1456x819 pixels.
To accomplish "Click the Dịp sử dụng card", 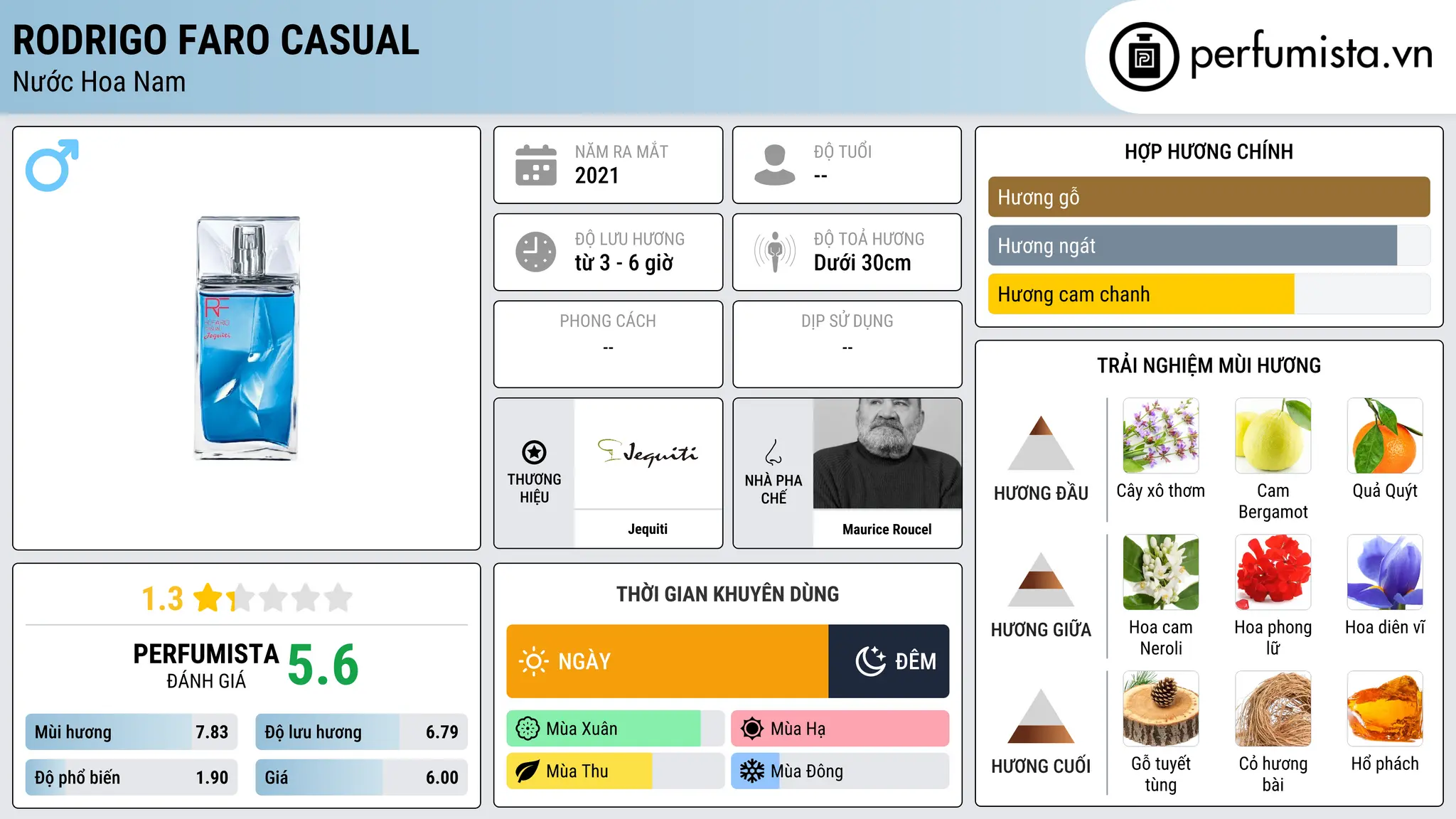I will pos(847,344).
